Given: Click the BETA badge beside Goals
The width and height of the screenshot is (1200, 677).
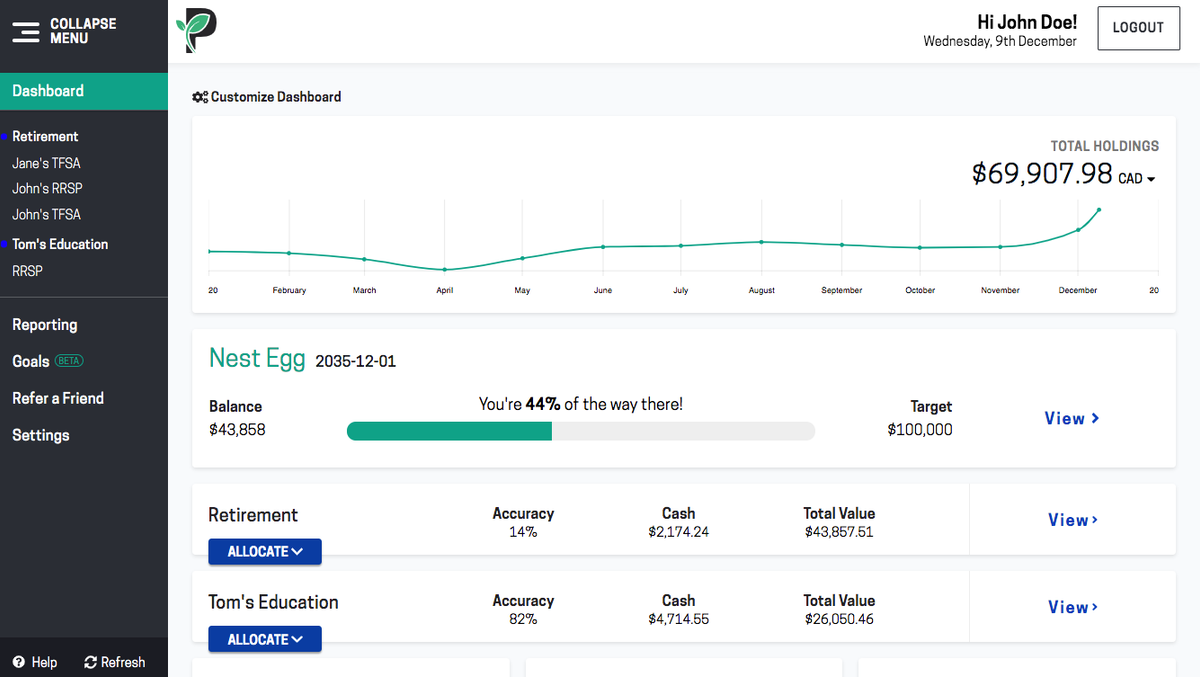Looking at the screenshot, I should click(x=69, y=361).
